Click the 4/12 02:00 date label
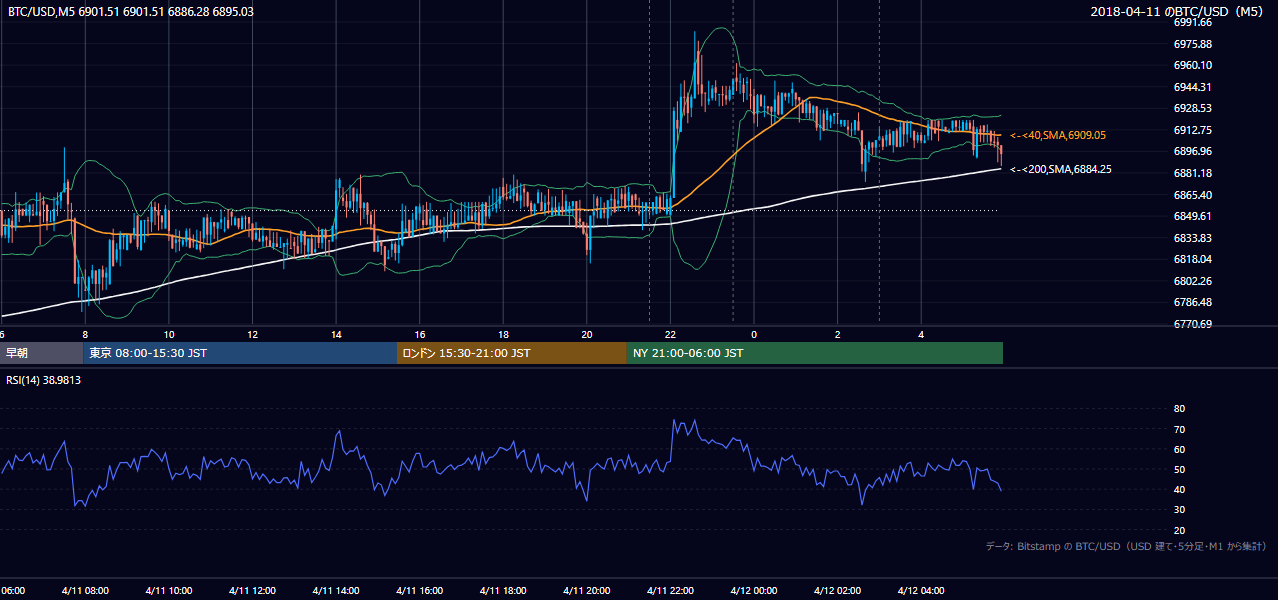 (x=837, y=591)
